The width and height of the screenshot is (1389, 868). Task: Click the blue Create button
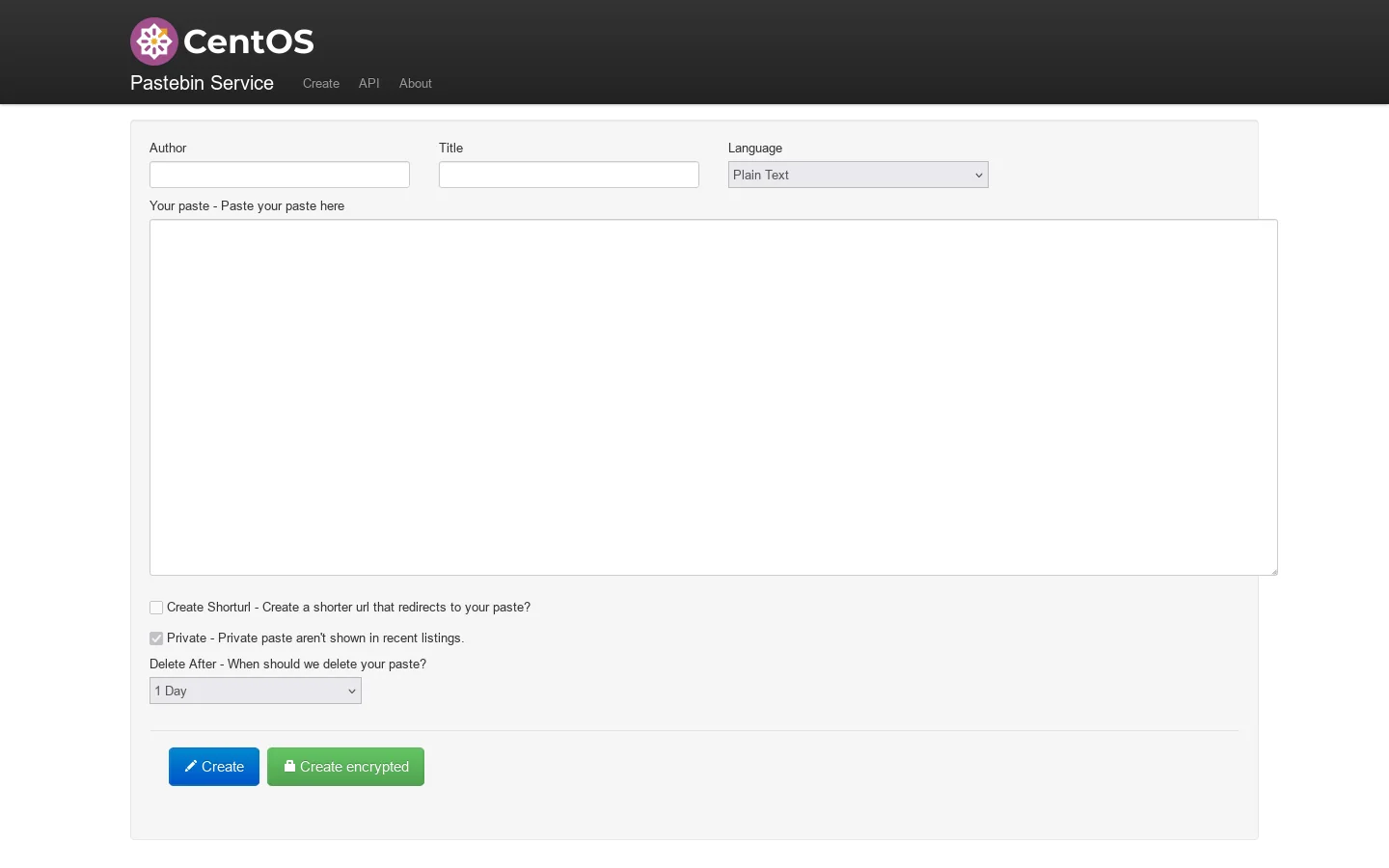tap(214, 767)
